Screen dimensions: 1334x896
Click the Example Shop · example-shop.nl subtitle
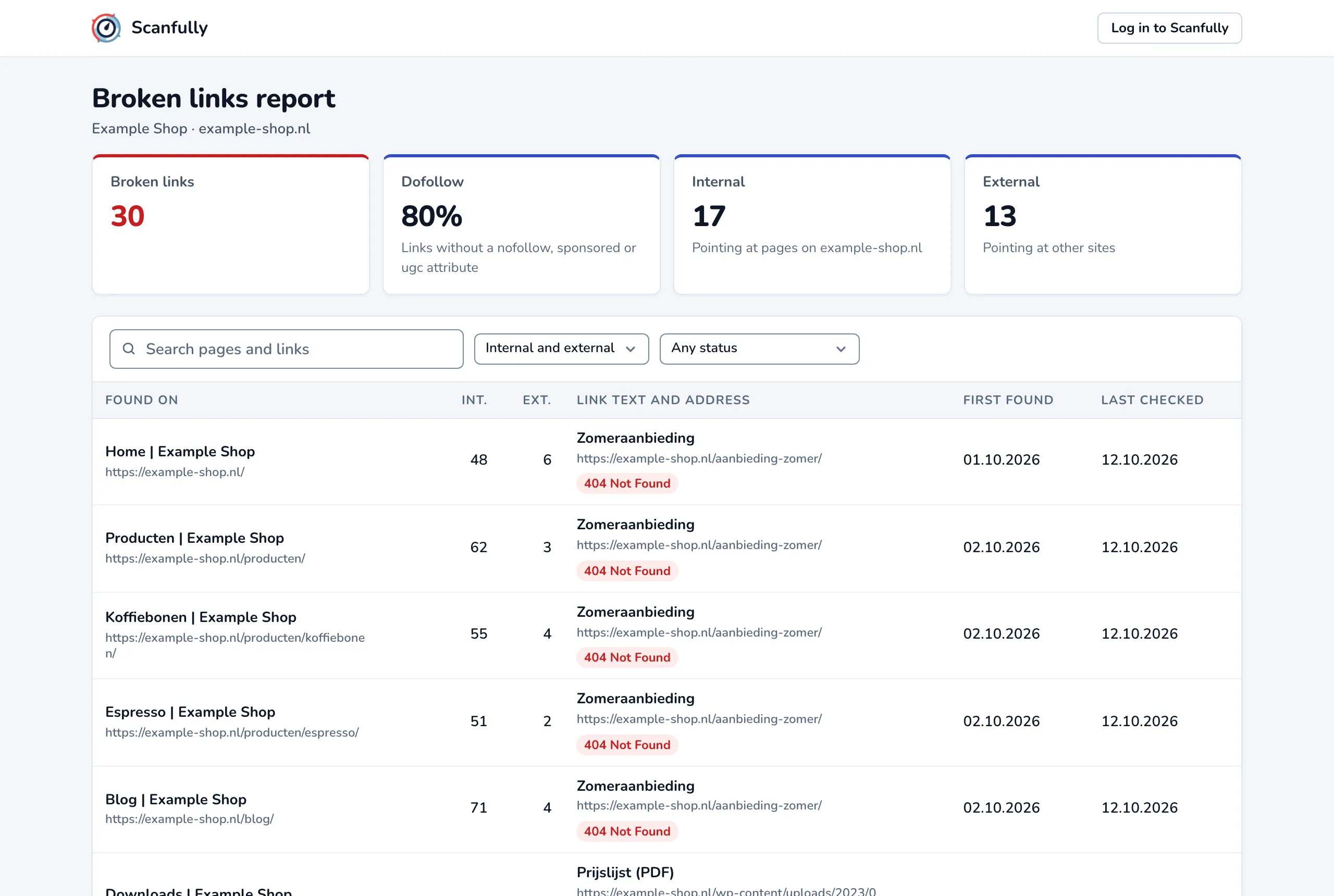point(201,129)
